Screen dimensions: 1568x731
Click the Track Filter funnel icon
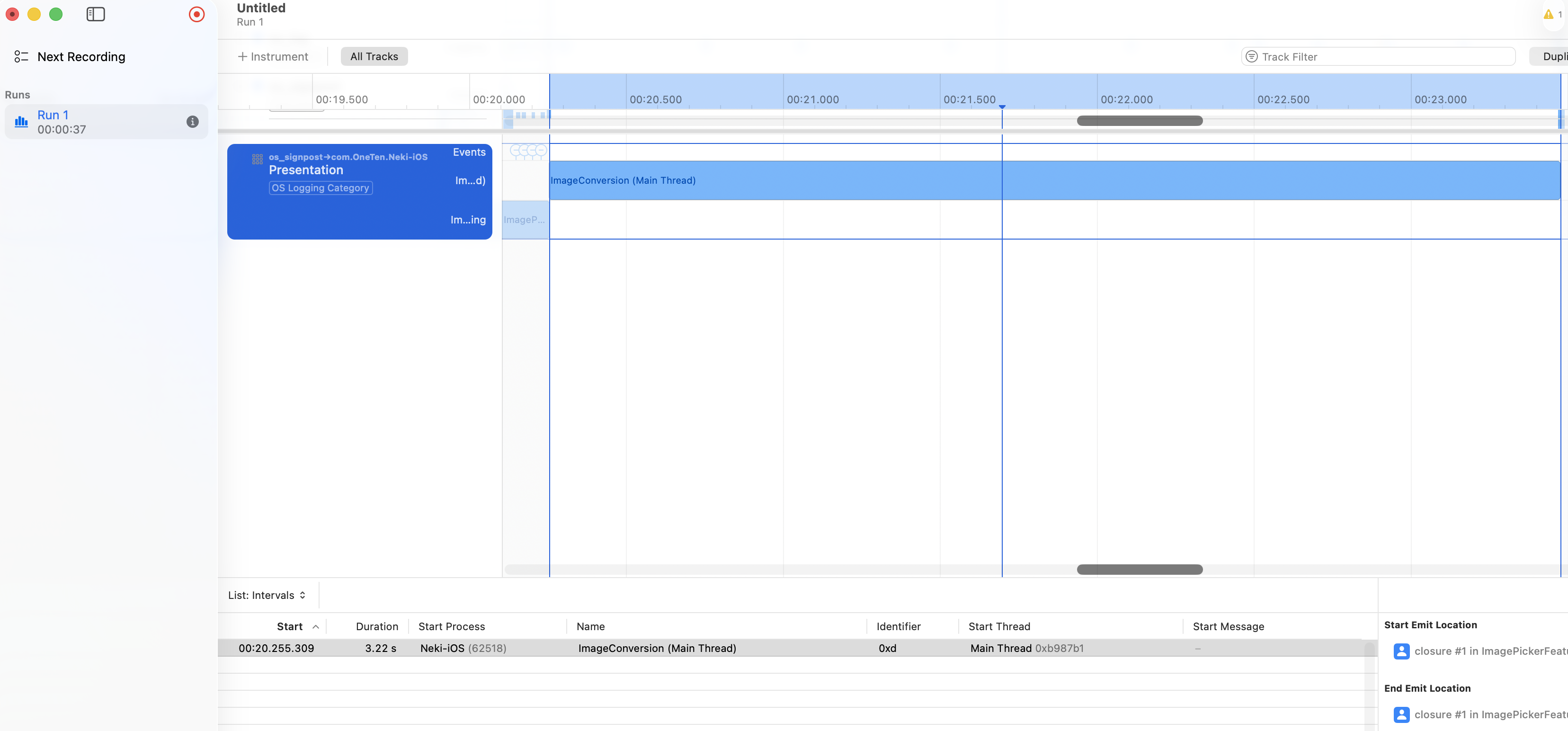coord(1251,57)
